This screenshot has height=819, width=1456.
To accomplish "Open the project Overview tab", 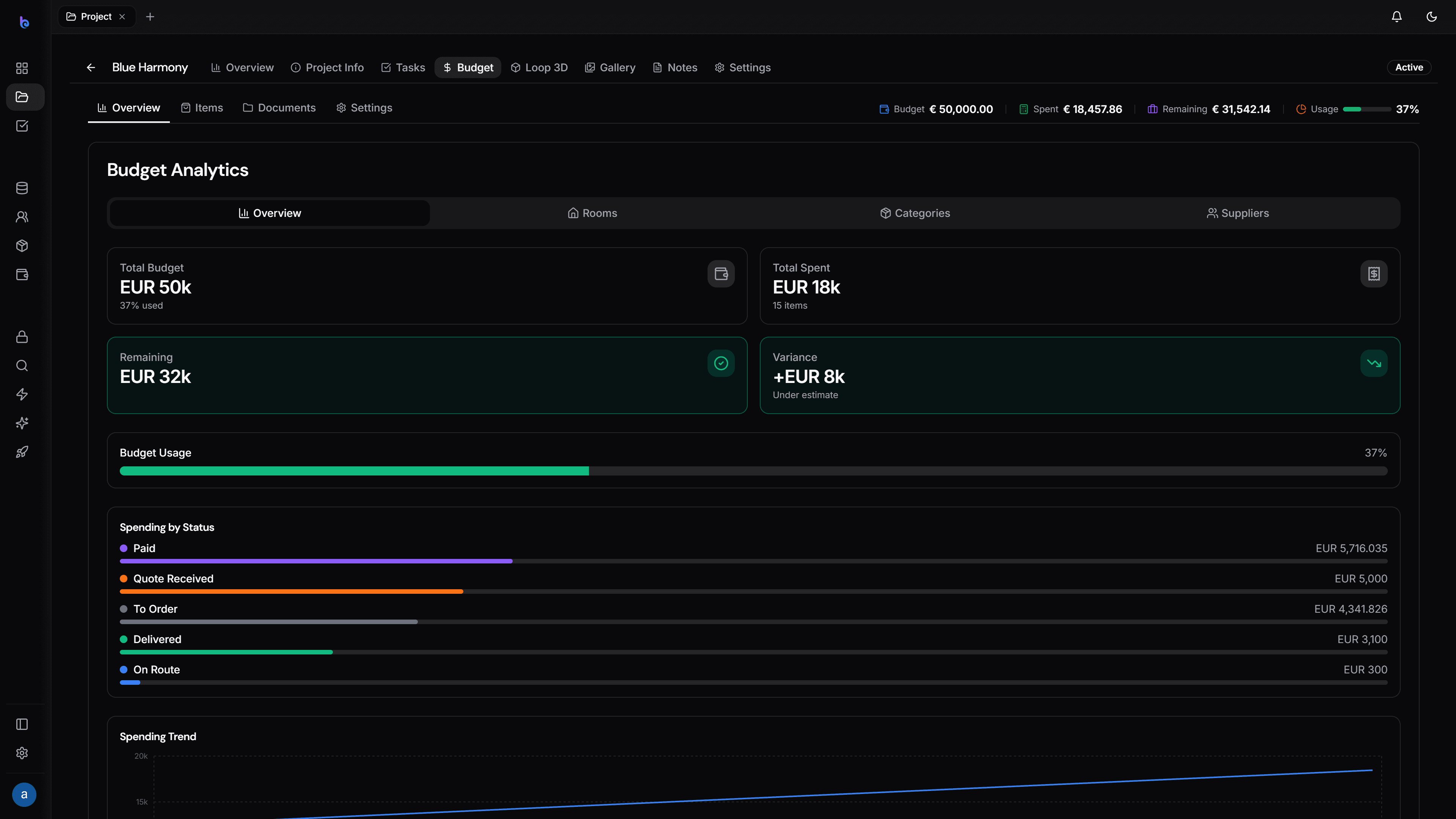I will [x=243, y=68].
